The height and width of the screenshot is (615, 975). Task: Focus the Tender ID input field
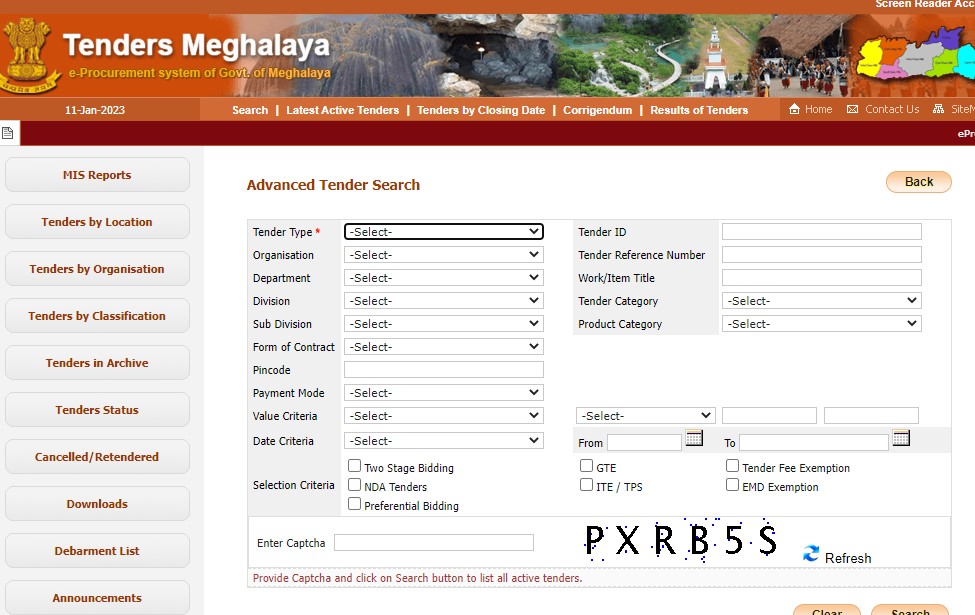coord(821,232)
